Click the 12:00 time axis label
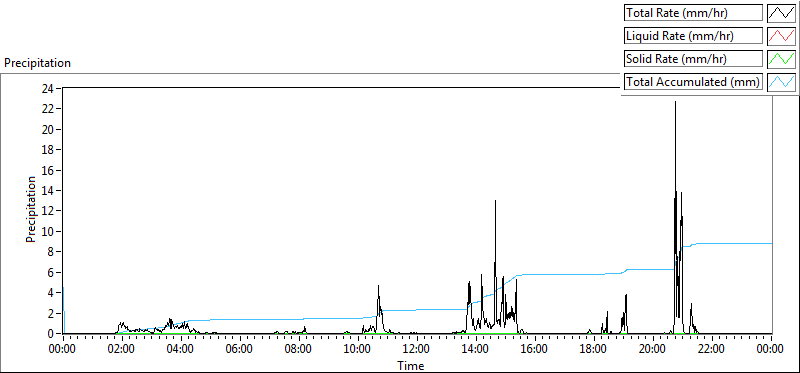This screenshot has width=800, height=373. pos(417,350)
